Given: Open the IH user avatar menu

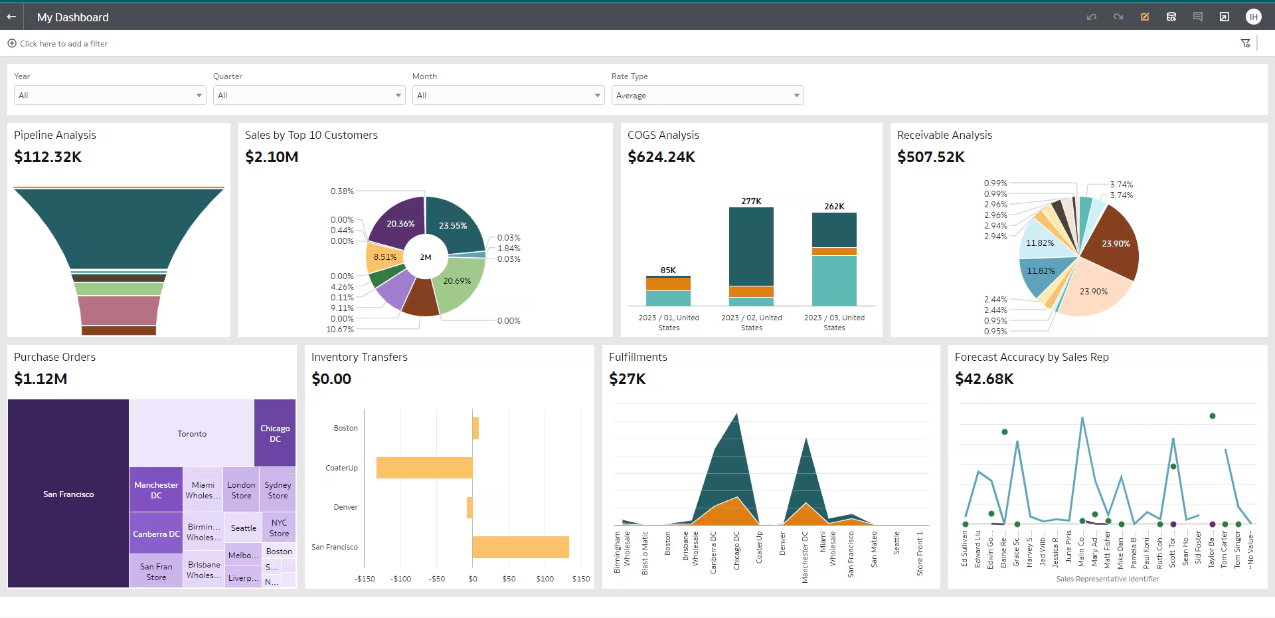Looking at the screenshot, I should (1253, 17).
